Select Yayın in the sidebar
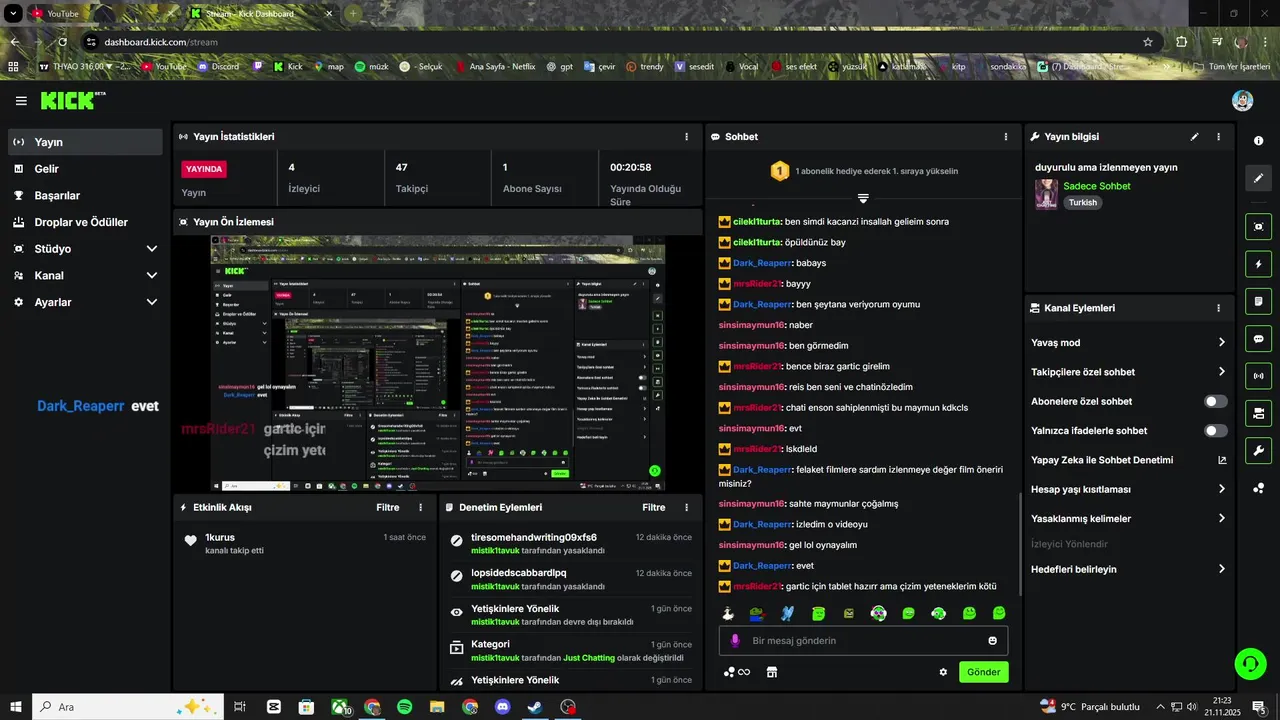The height and width of the screenshot is (720, 1280). [x=85, y=142]
